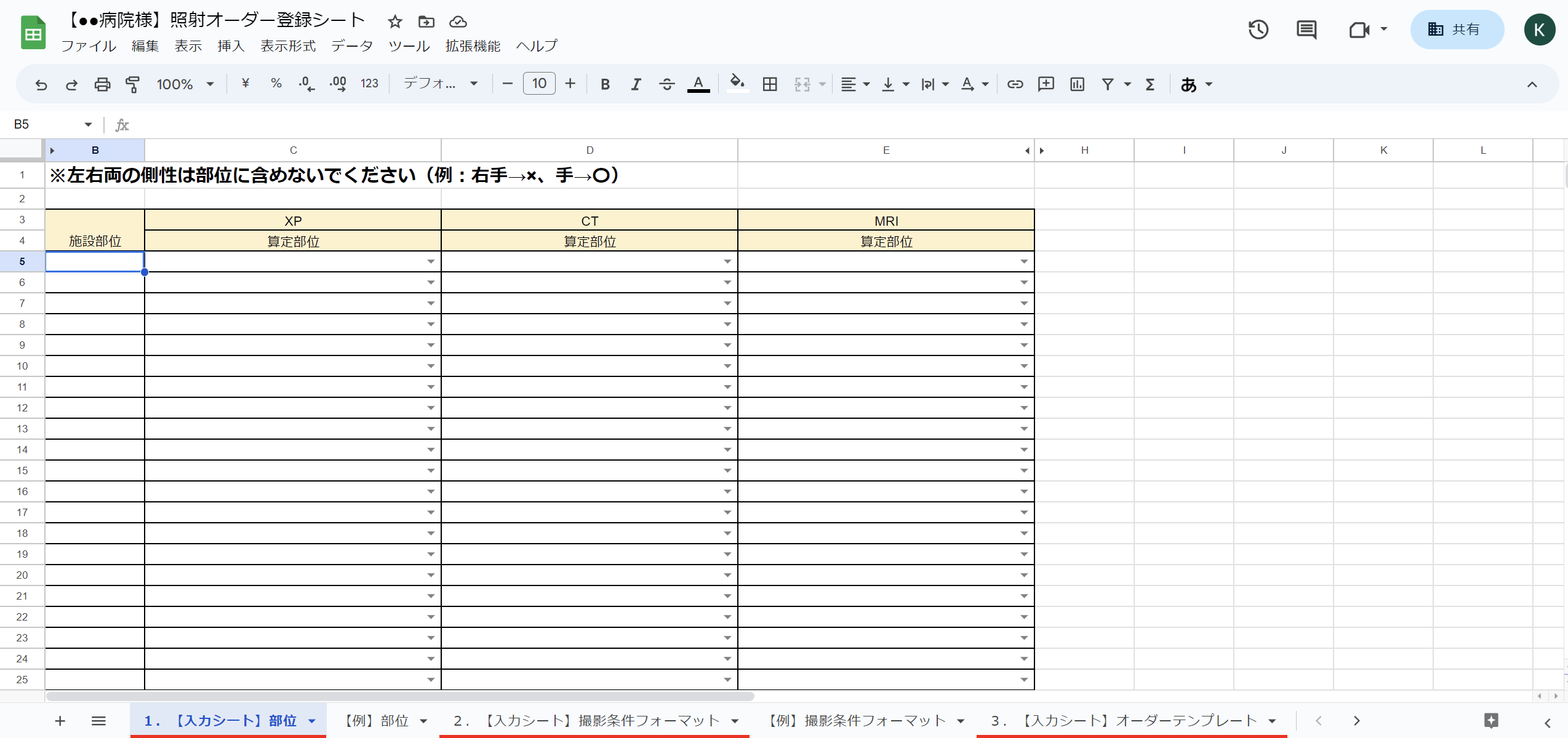Toggle strikethrough formatting

pyautogui.click(x=666, y=84)
